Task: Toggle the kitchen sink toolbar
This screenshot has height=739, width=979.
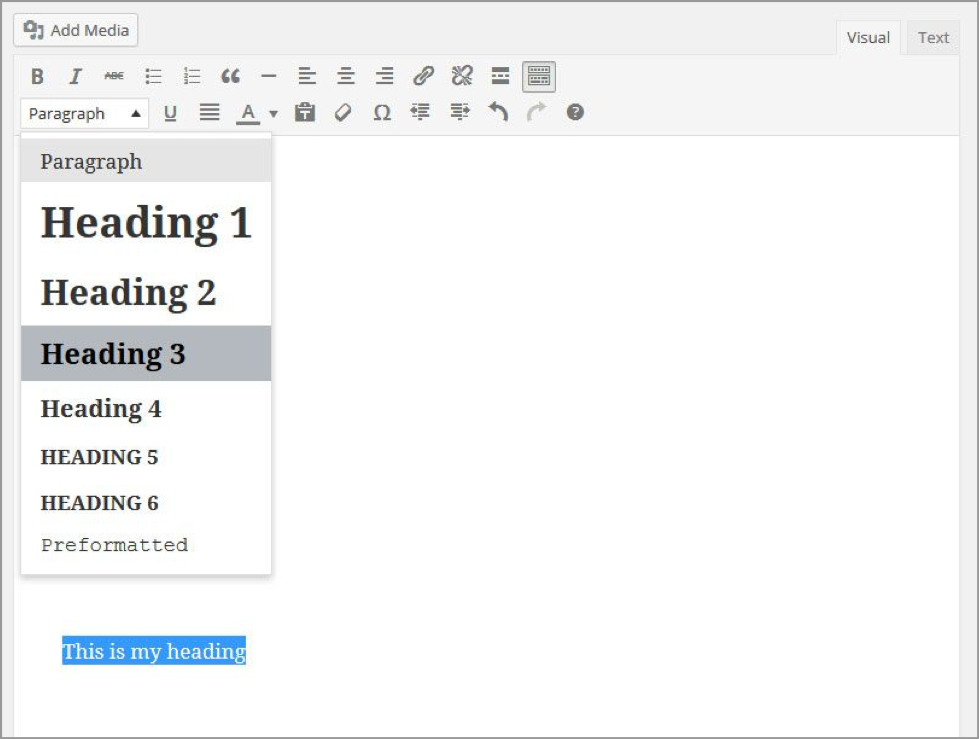Action: (x=537, y=75)
